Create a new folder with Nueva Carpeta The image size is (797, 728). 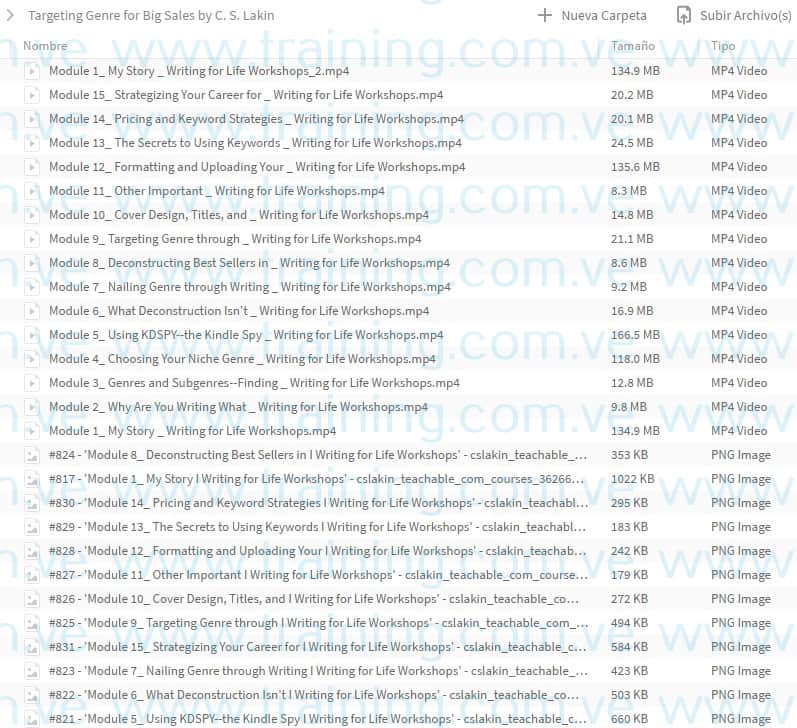(x=604, y=16)
